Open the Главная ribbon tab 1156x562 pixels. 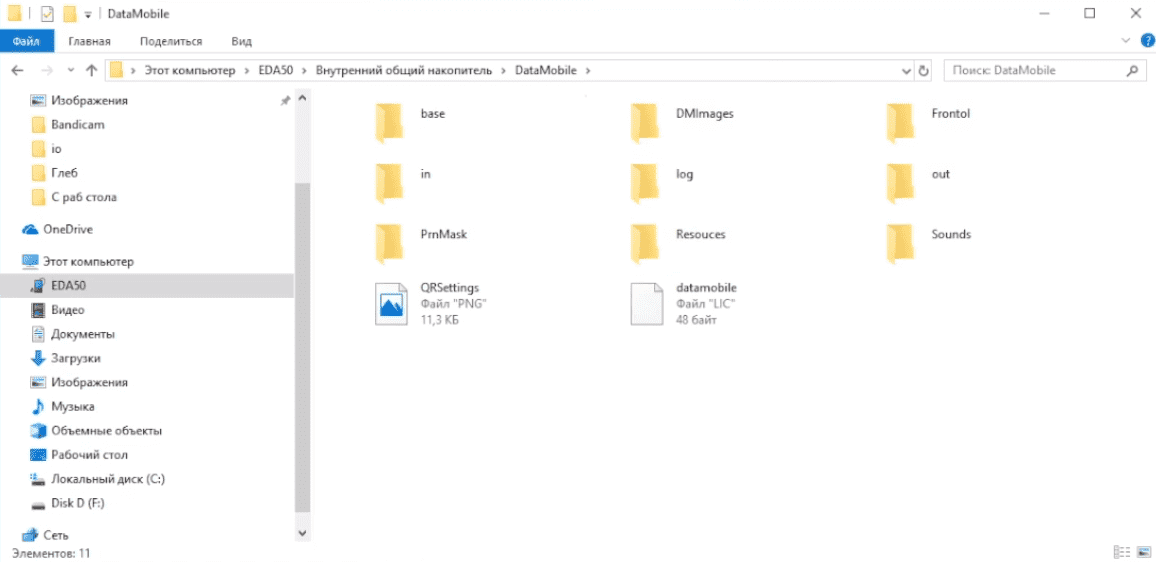click(89, 41)
